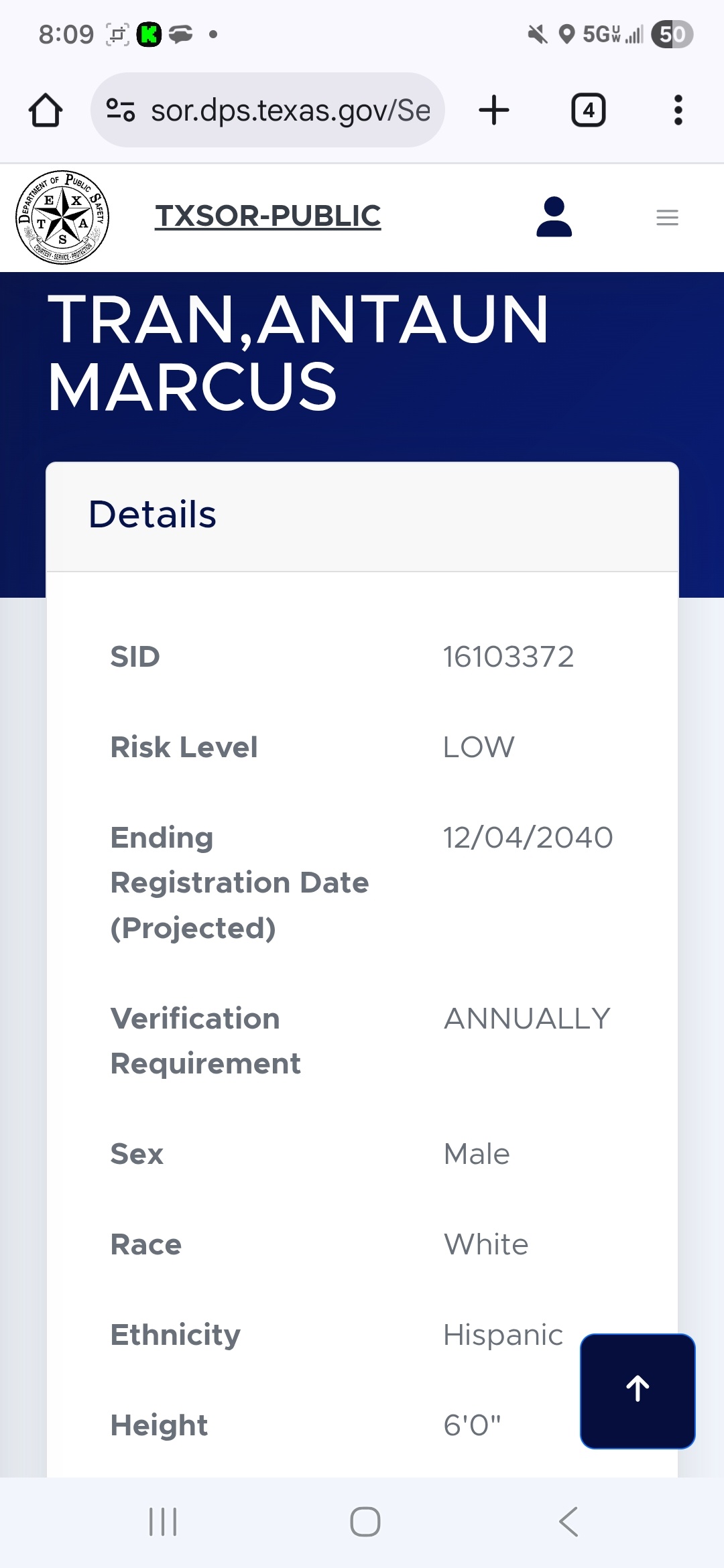Open the TXSOR-PUBLIC home link
This screenshot has height=1568, width=724.
point(267,216)
